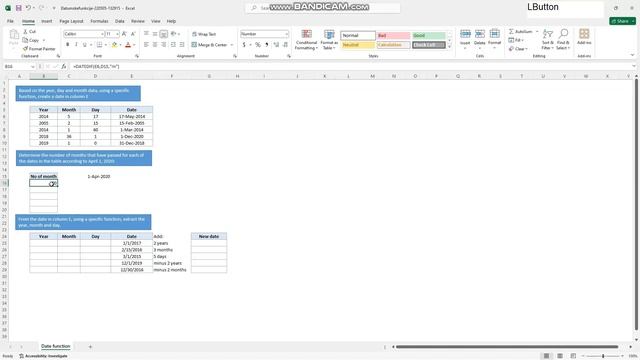640x360 pixels.
Task: Increase indent in Alignment group
Action: (182, 44)
